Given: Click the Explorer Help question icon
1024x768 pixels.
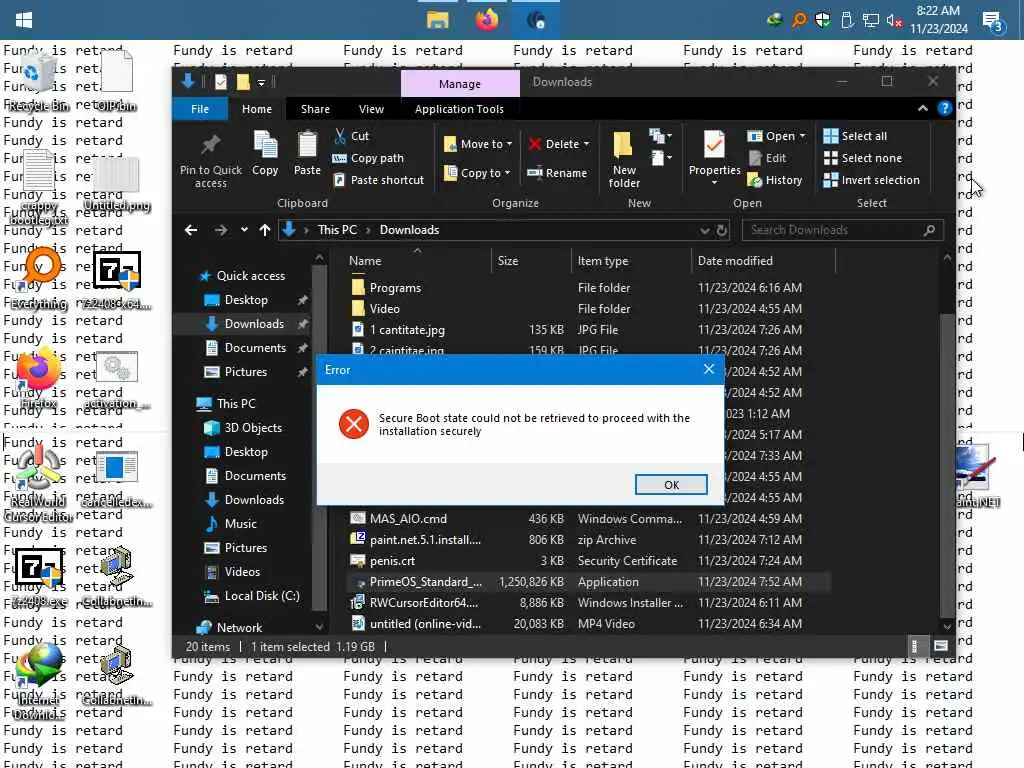Looking at the screenshot, I should (944, 108).
